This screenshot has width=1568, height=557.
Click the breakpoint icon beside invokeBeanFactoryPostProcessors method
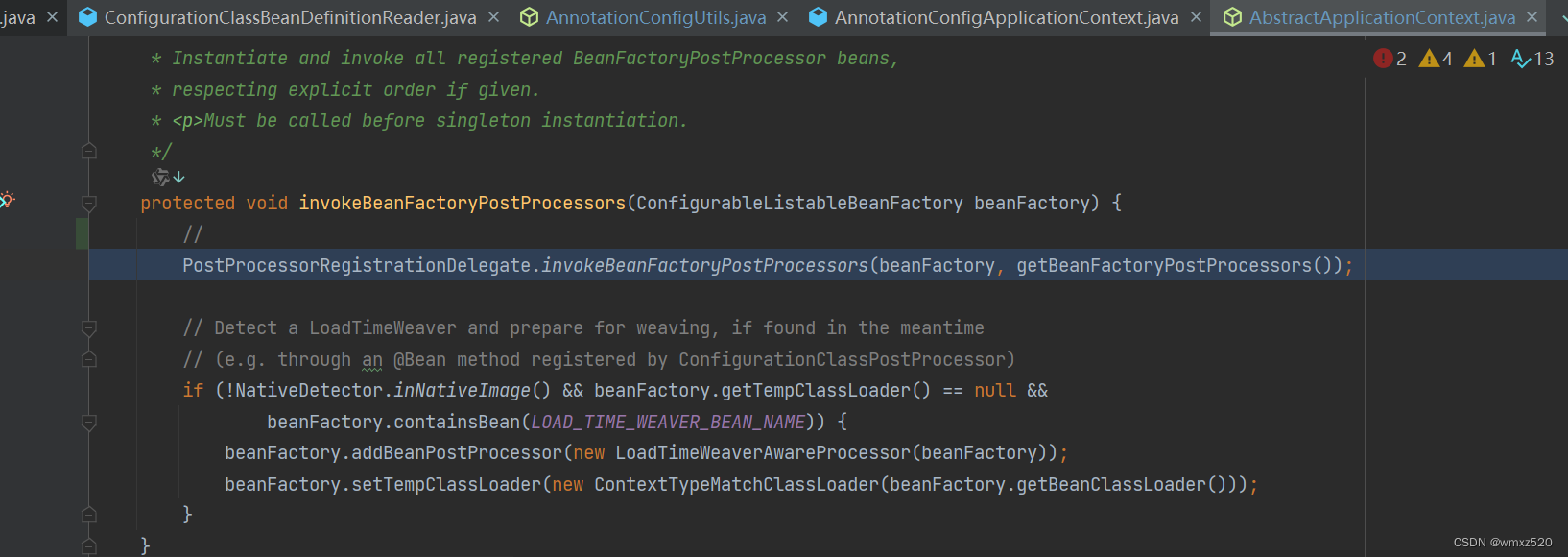pyautogui.click(x=7, y=200)
